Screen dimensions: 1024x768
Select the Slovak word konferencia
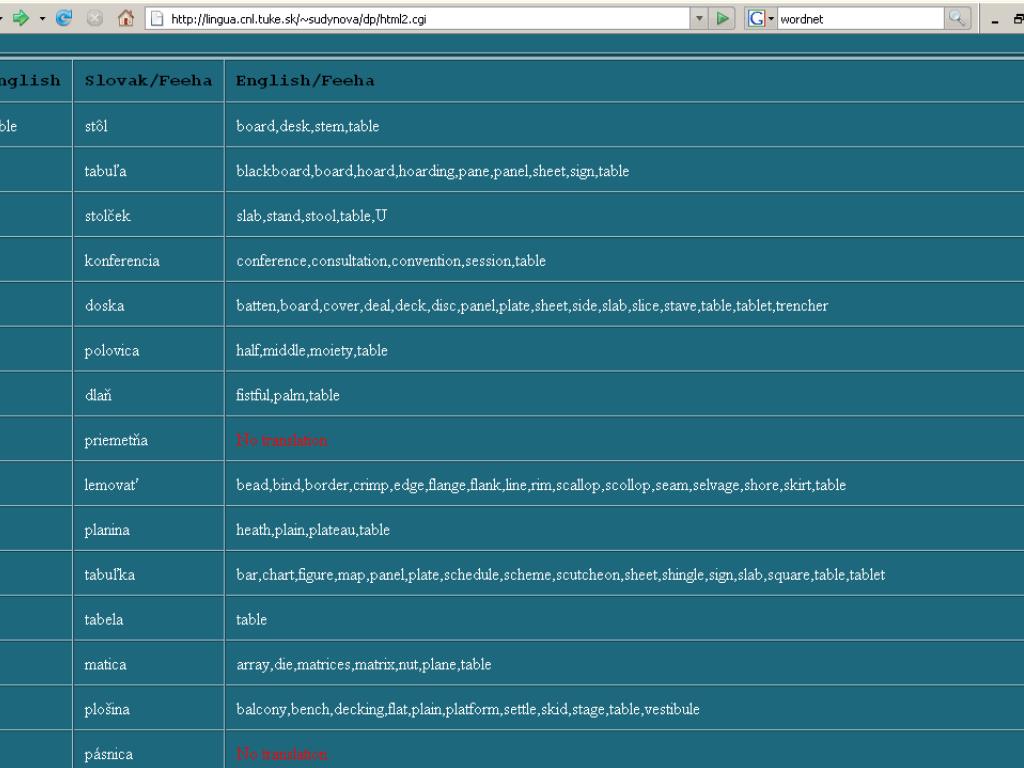click(121, 261)
